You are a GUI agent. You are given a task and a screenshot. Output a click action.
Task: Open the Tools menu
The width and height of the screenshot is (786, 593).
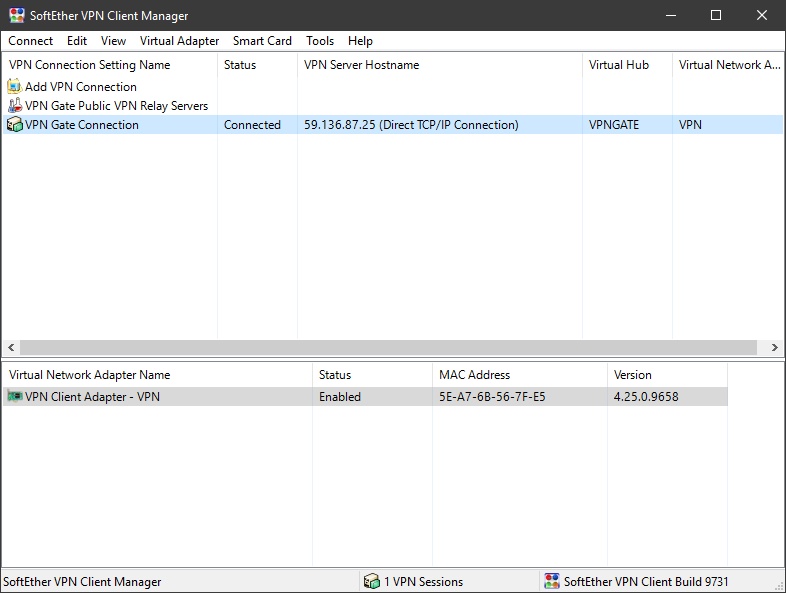click(x=320, y=41)
